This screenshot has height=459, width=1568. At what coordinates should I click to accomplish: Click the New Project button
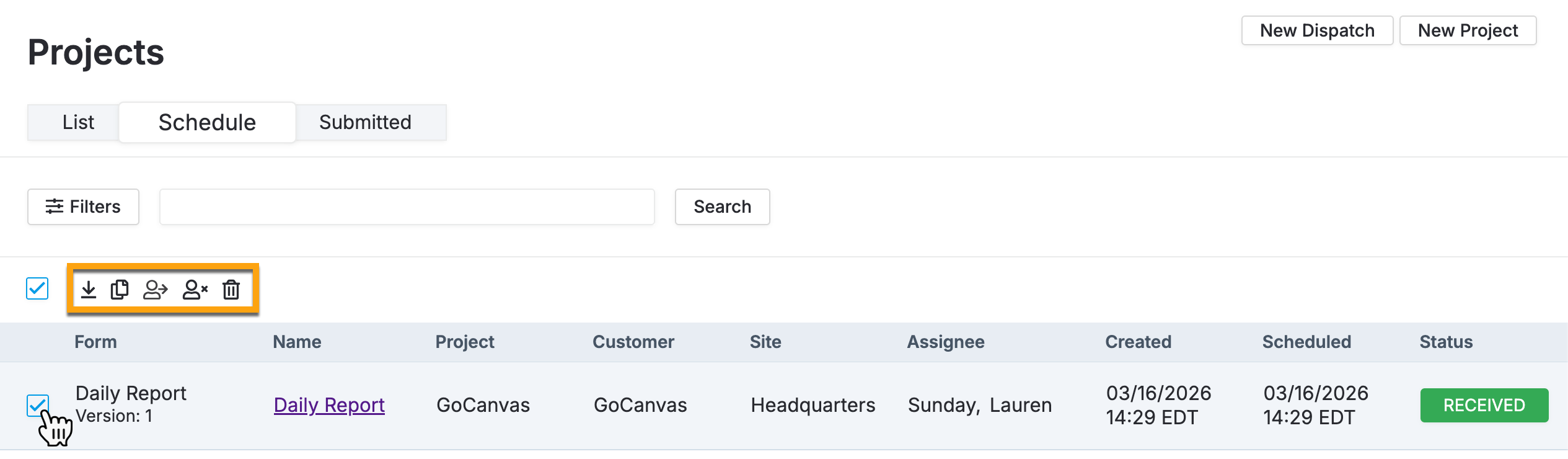click(x=1468, y=30)
